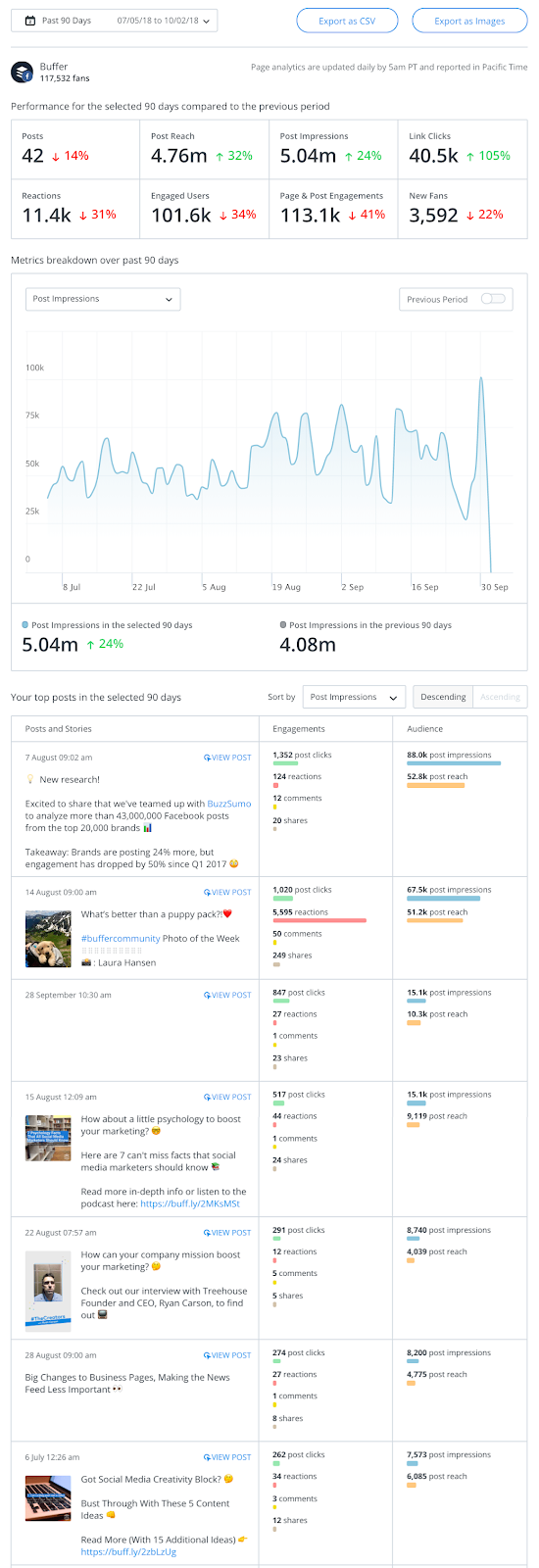Click the gray legend dot for previous 90 days
Screen dimensions: 539x1568
(x=283, y=624)
